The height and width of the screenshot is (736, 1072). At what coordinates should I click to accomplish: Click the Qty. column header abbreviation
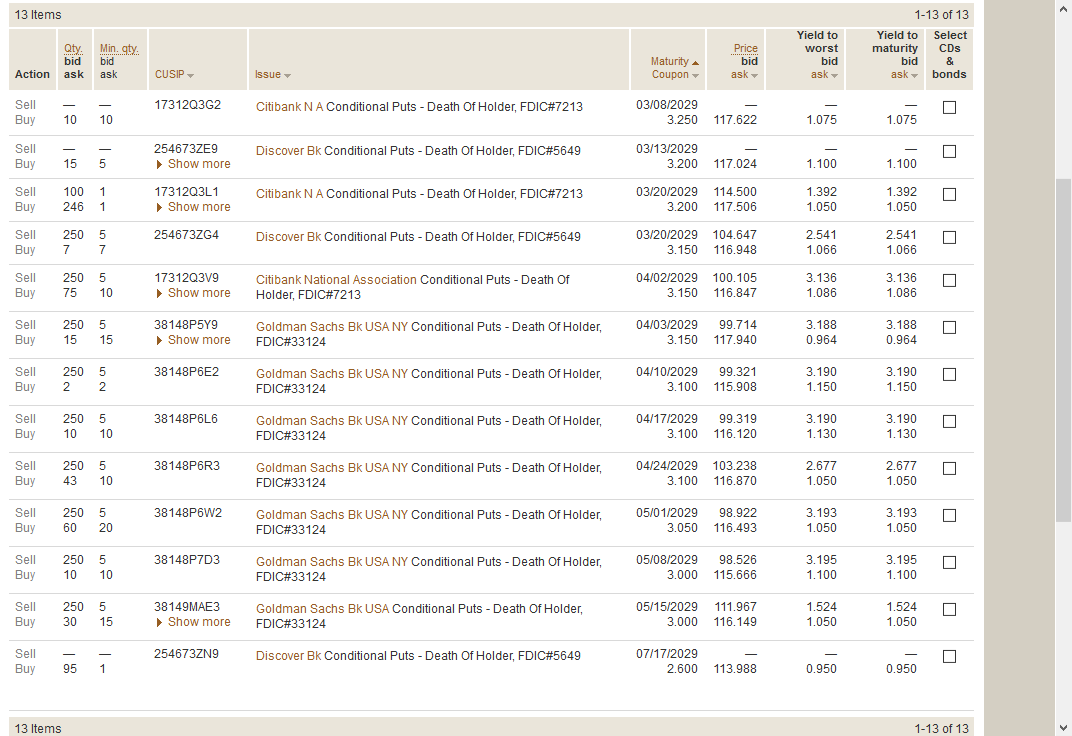click(x=73, y=49)
